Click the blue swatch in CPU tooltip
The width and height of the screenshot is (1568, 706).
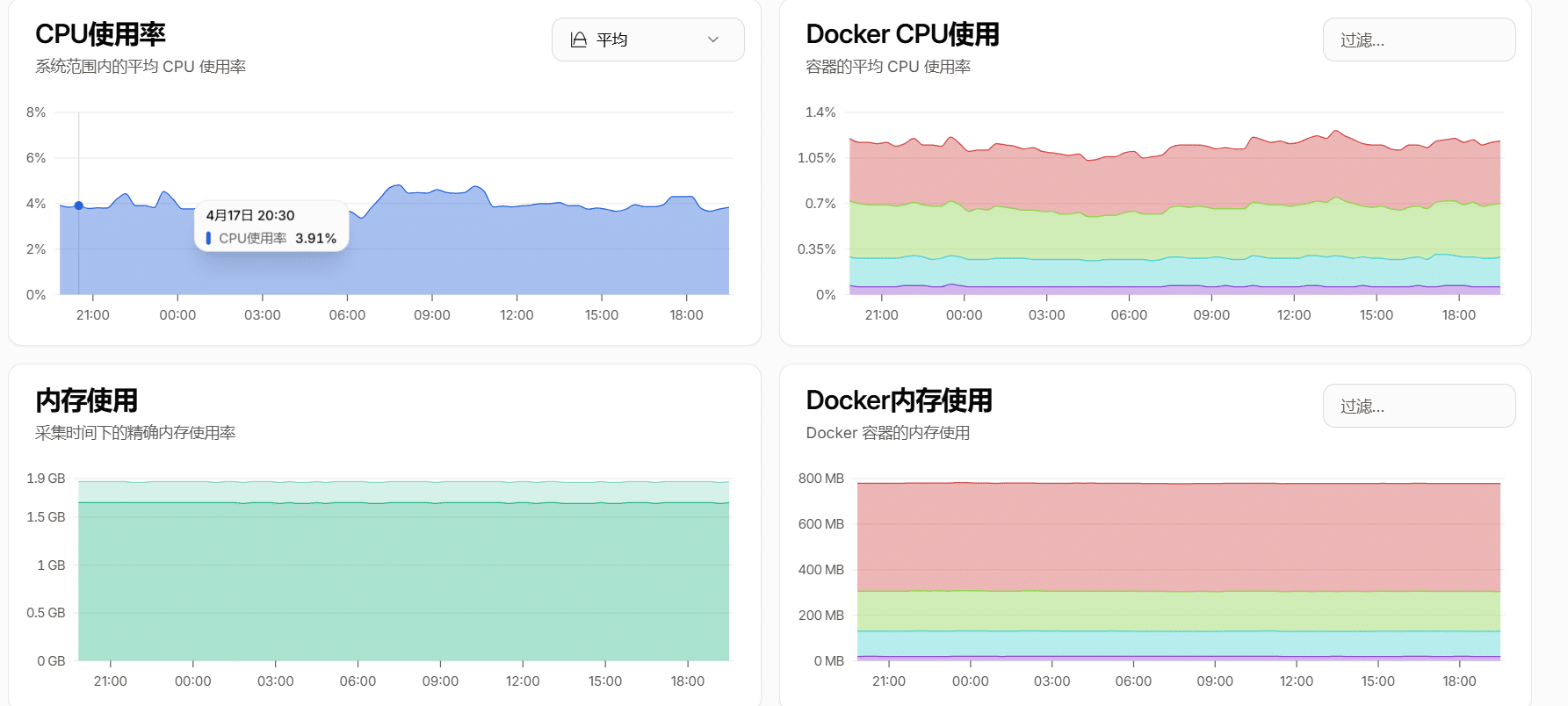pyautogui.click(x=208, y=238)
